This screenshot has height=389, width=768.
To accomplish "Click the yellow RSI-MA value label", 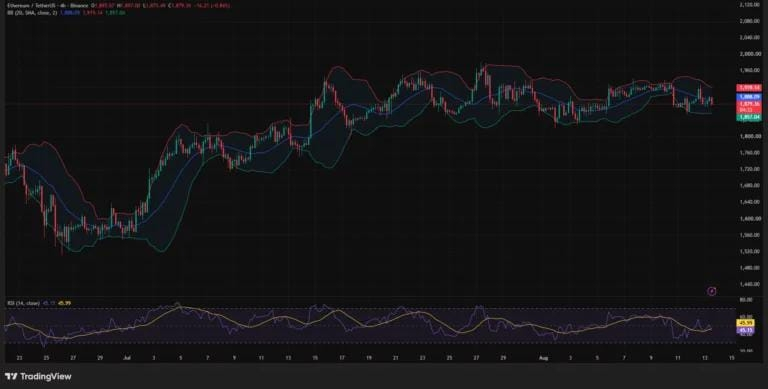I will coord(745,323).
